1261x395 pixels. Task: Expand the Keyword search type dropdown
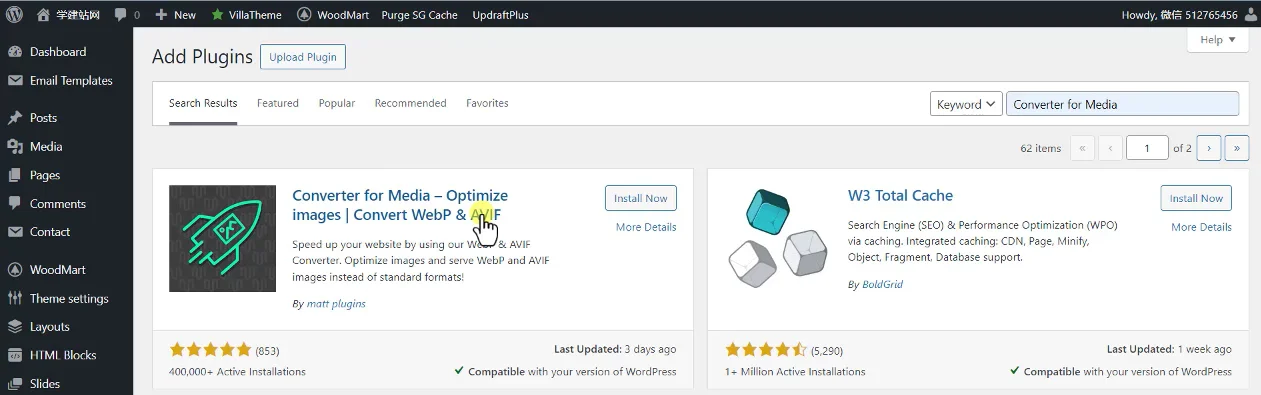click(x=966, y=104)
